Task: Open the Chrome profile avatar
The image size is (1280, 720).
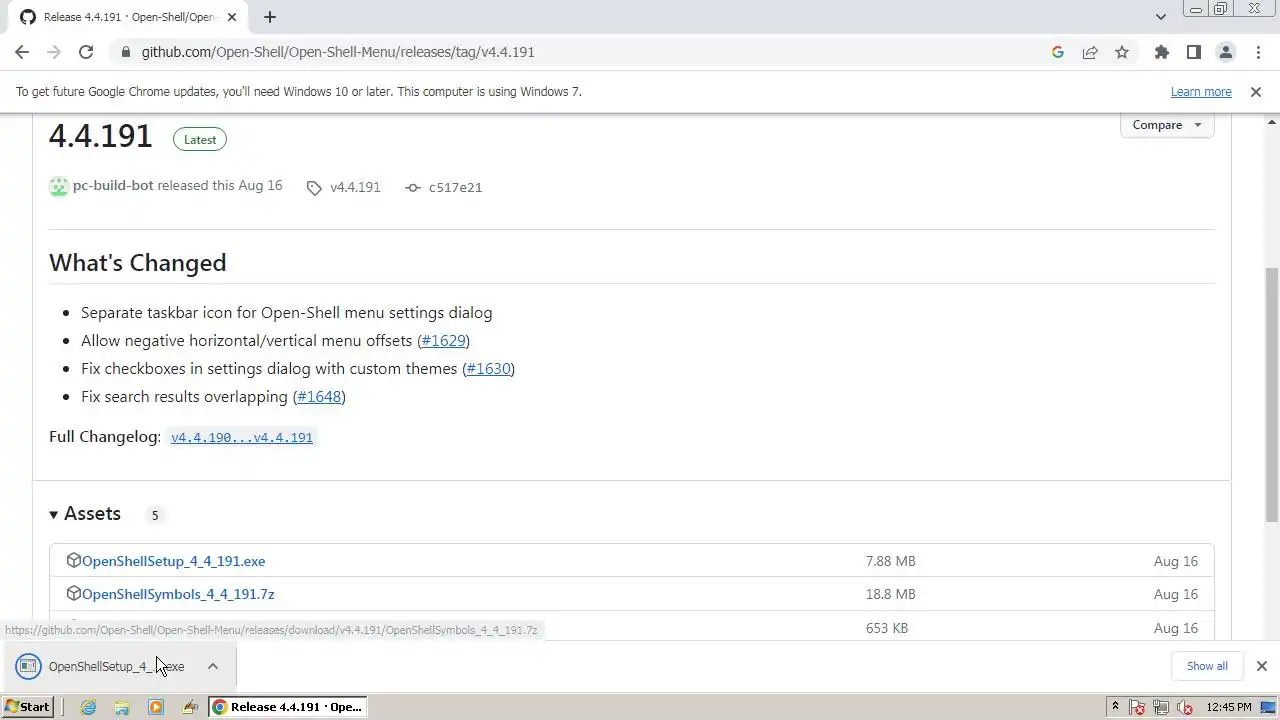Action: pos(1225,52)
